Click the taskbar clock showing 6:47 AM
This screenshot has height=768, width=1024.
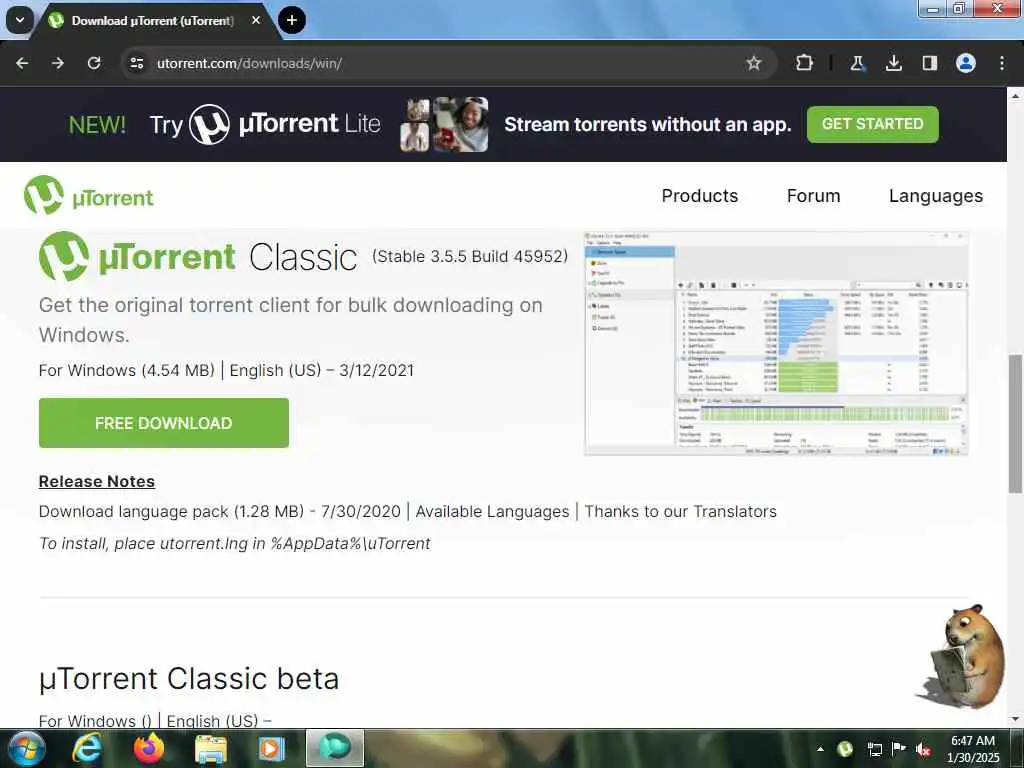pos(973,749)
